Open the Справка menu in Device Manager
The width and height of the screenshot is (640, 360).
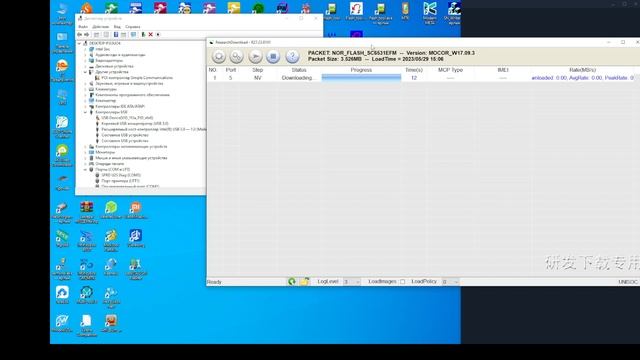click(133, 27)
